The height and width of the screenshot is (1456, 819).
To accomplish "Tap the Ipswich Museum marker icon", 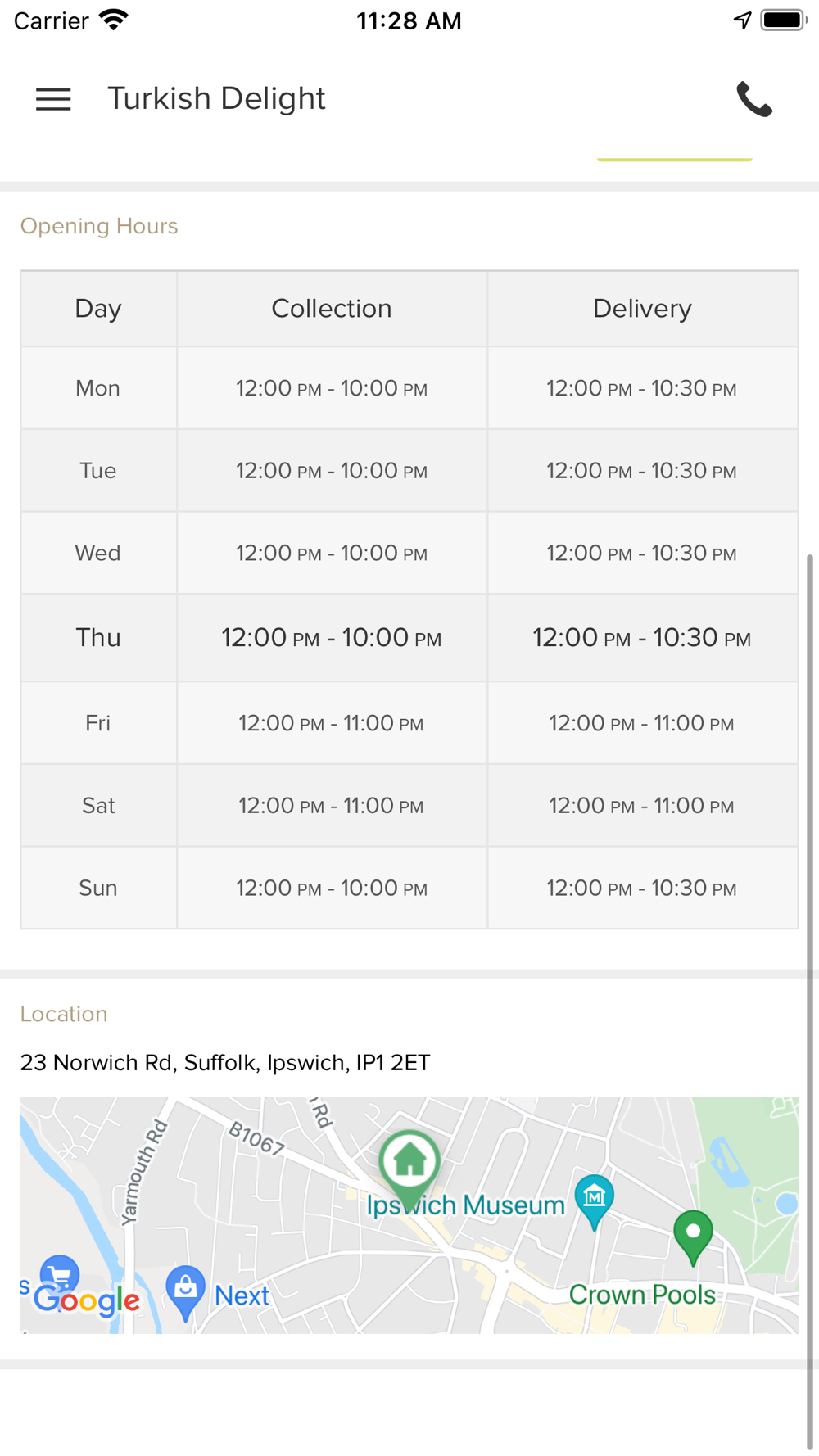I will 595,1201.
